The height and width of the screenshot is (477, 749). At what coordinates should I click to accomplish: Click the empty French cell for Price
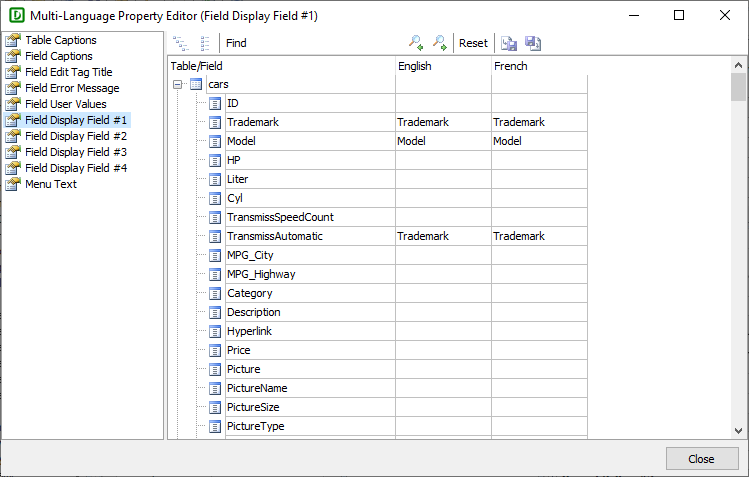539,350
